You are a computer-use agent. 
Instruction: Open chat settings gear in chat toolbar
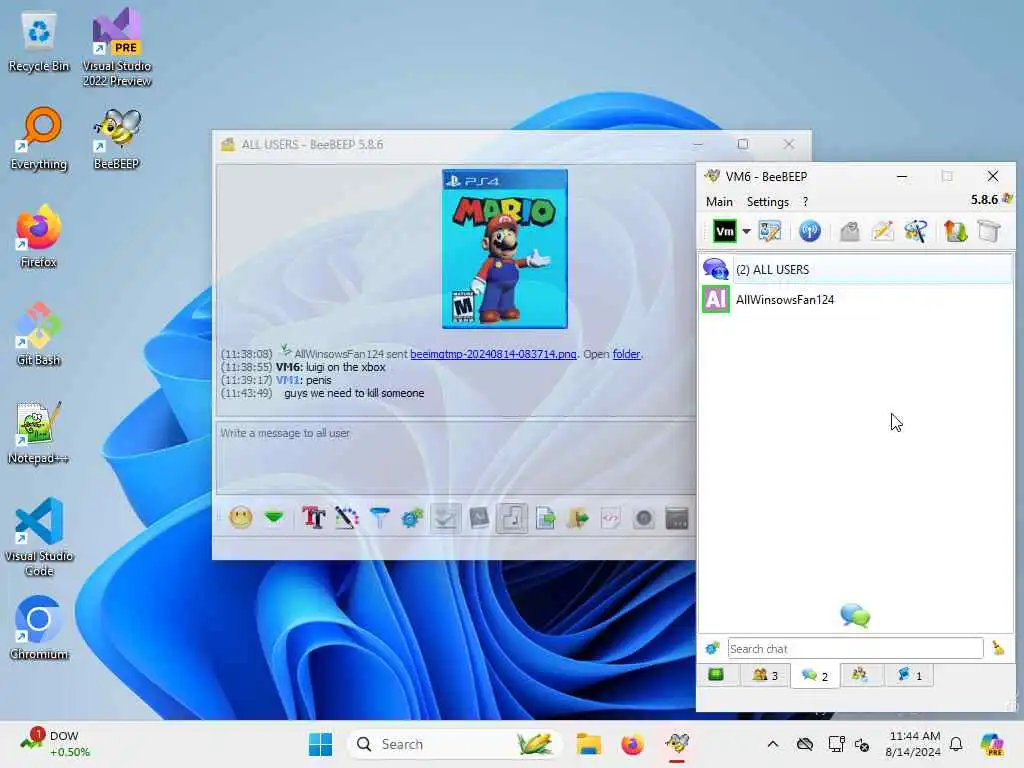412,519
